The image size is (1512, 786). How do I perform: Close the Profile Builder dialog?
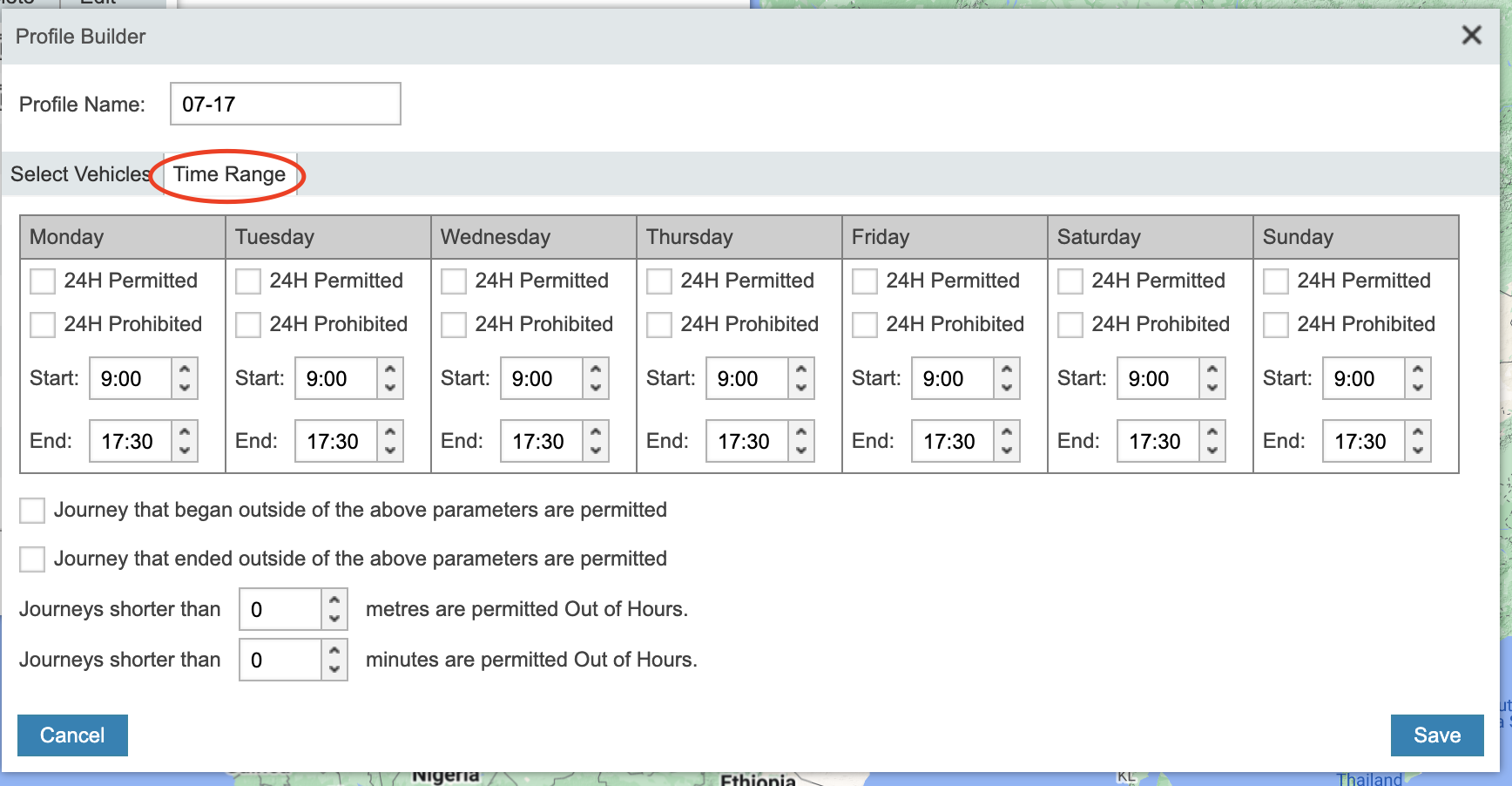tap(1471, 36)
